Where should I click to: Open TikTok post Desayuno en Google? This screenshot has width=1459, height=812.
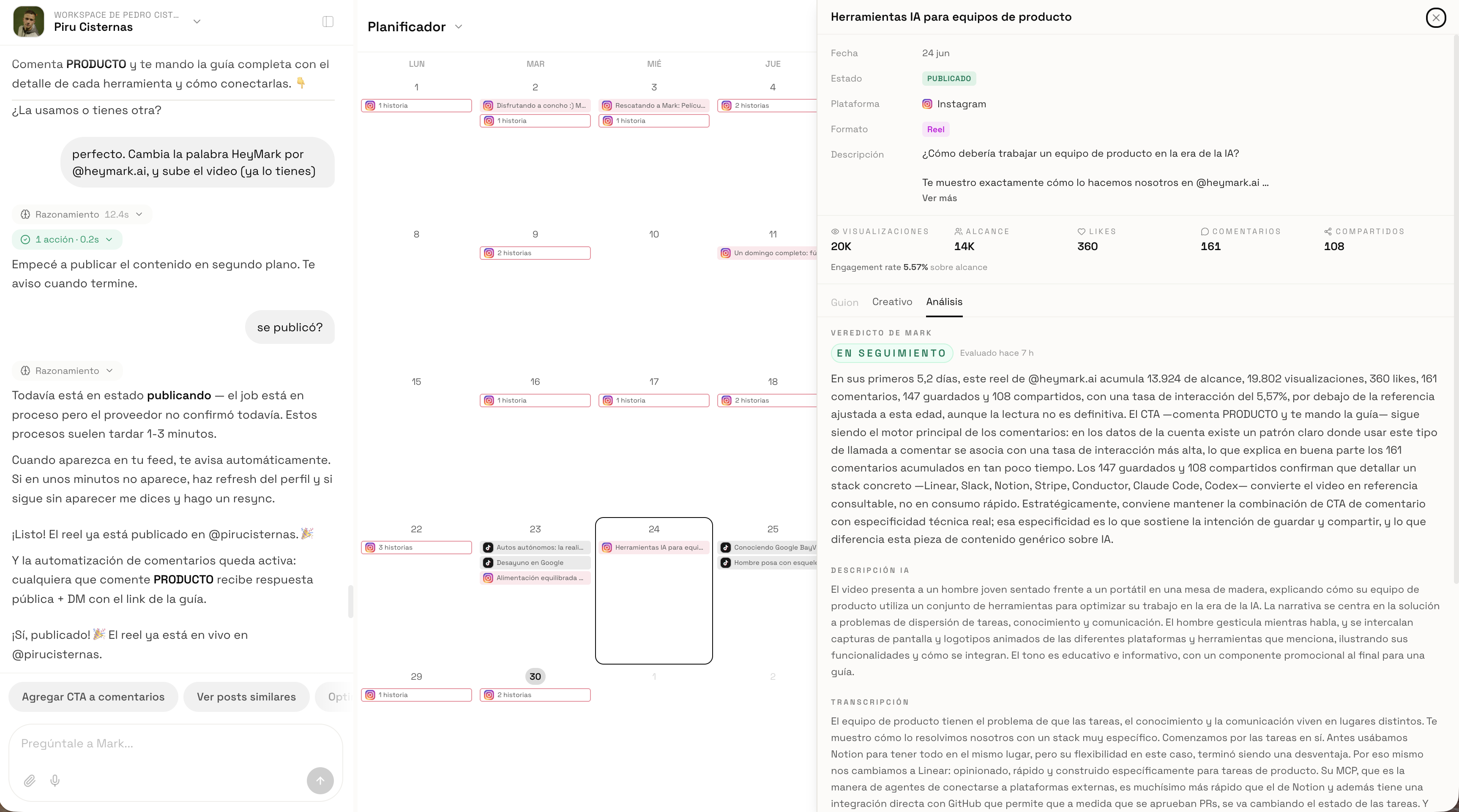535,562
